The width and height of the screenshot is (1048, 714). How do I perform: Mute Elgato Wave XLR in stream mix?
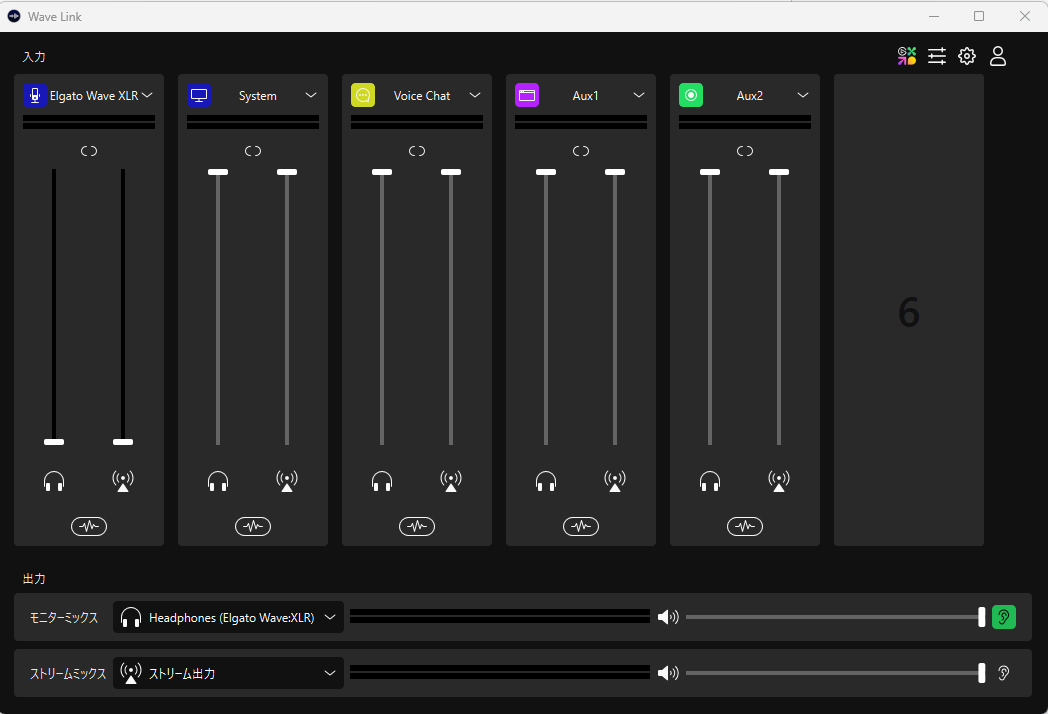point(123,481)
